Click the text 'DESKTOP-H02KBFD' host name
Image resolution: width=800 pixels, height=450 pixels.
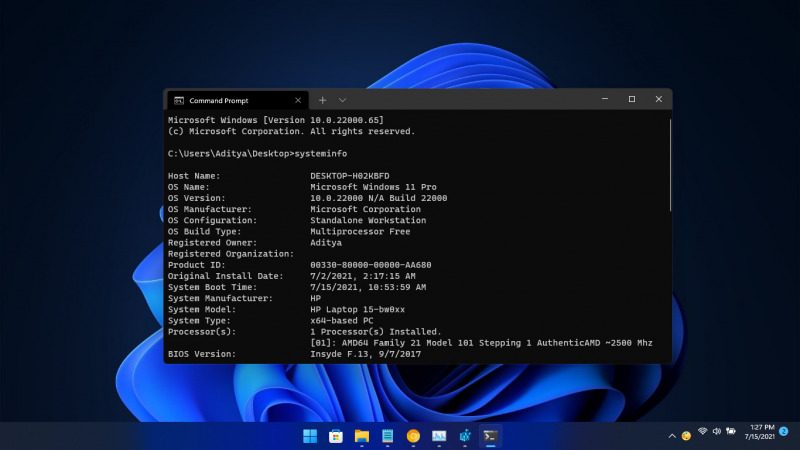[349, 176]
